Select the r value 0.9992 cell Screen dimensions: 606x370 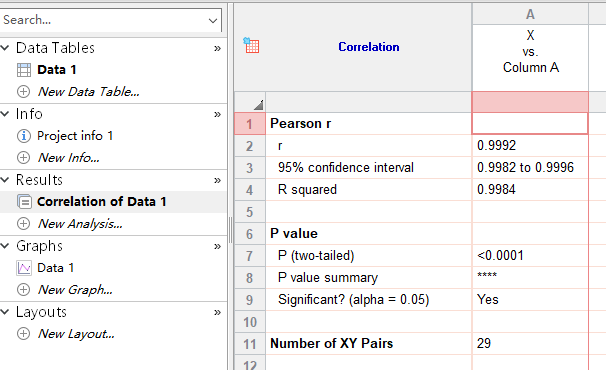click(x=530, y=146)
